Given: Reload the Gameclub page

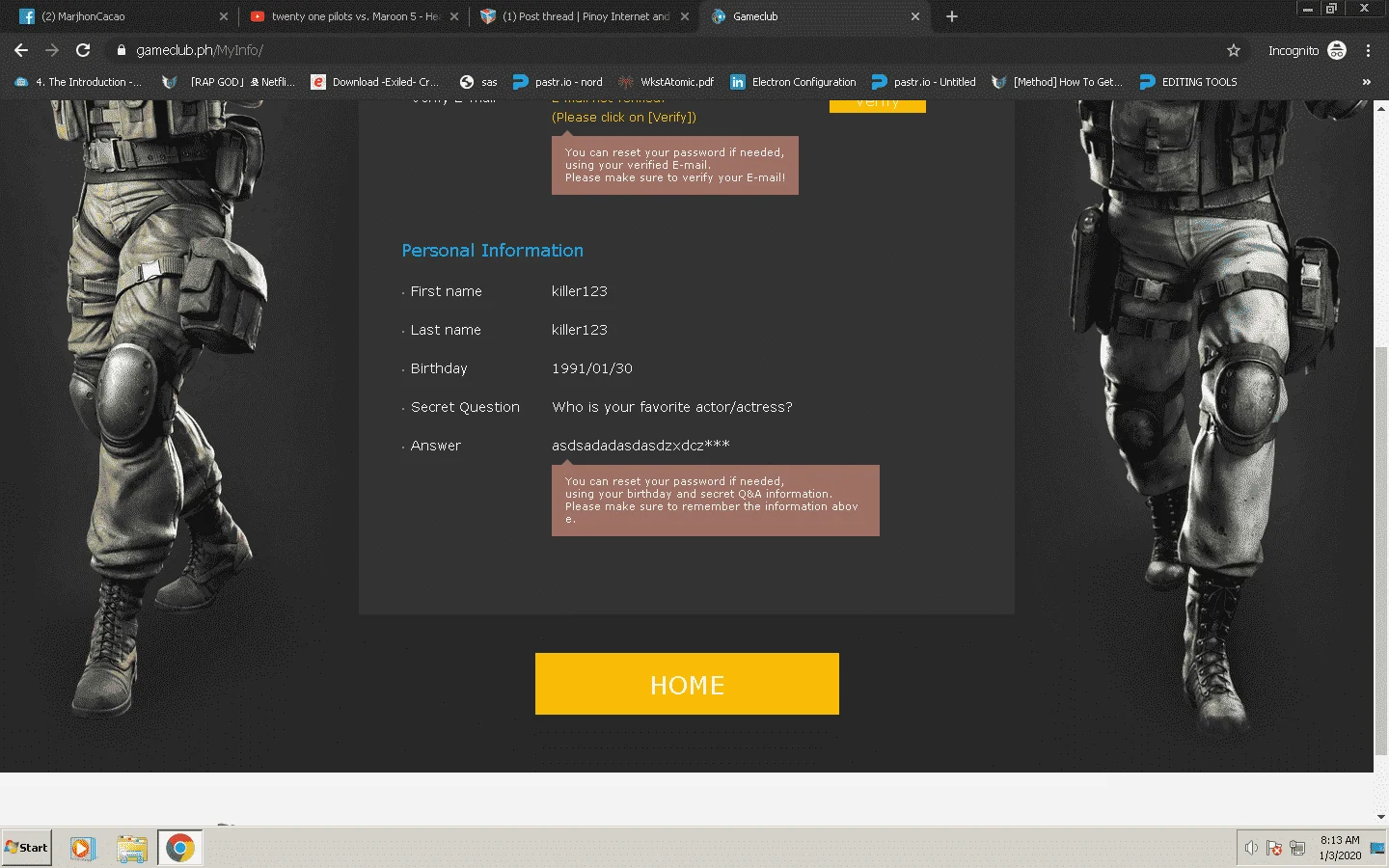Looking at the screenshot, I should pyautogui.click(x=83, y=50).
